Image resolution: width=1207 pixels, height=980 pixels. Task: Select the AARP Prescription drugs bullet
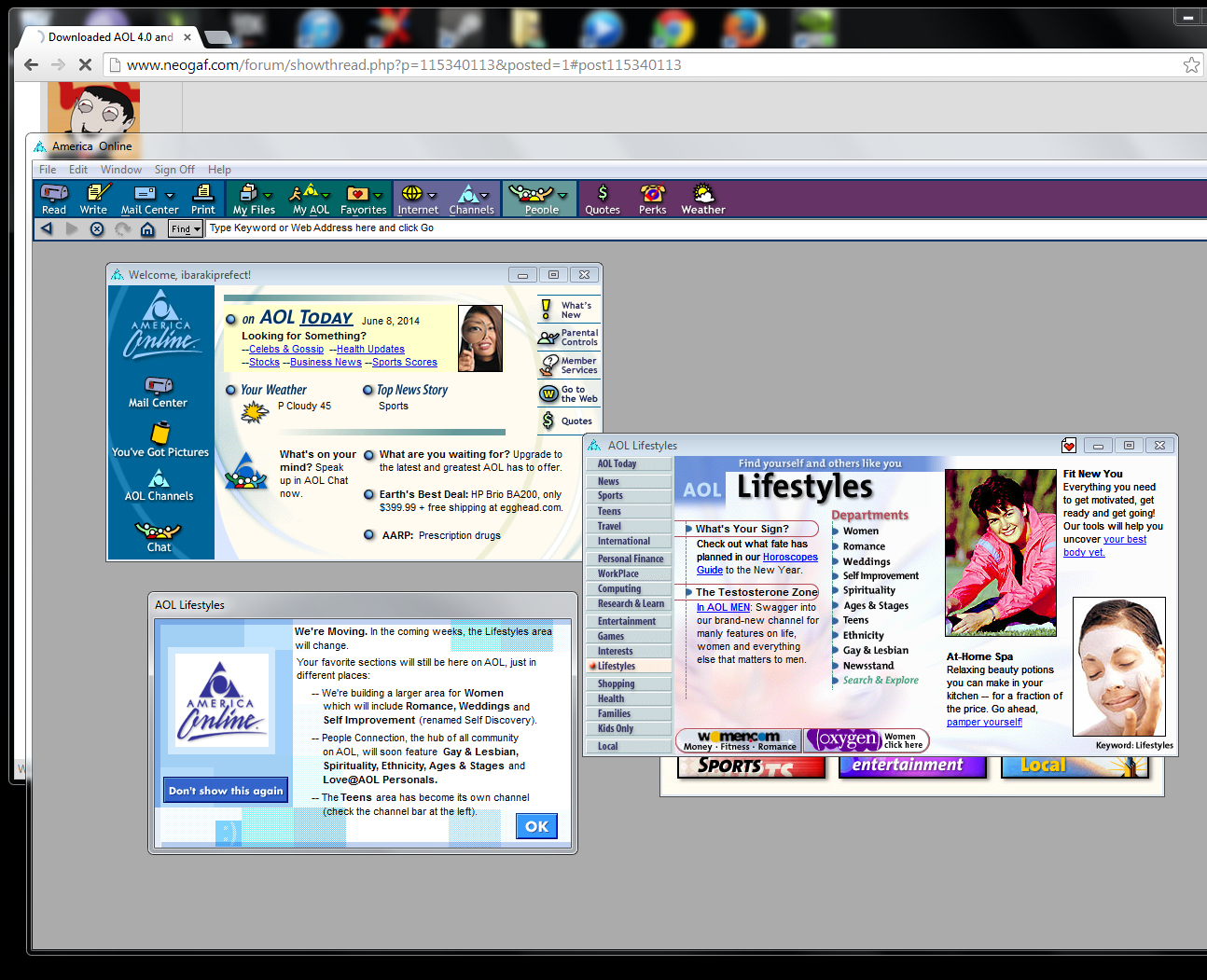[369, 535]
